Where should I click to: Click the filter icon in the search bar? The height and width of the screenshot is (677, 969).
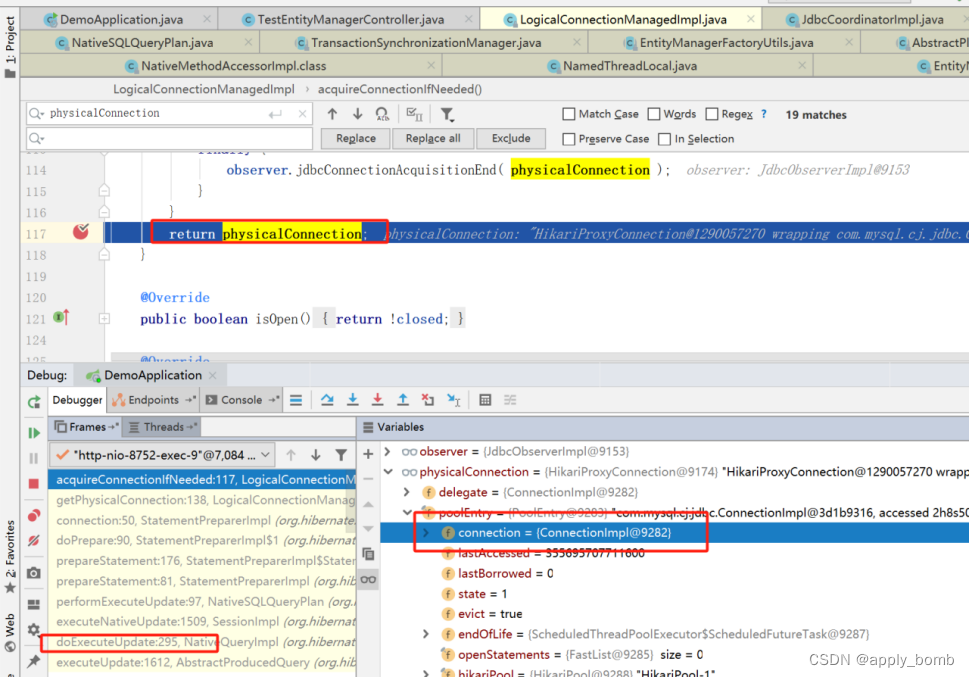click(446, 113)
